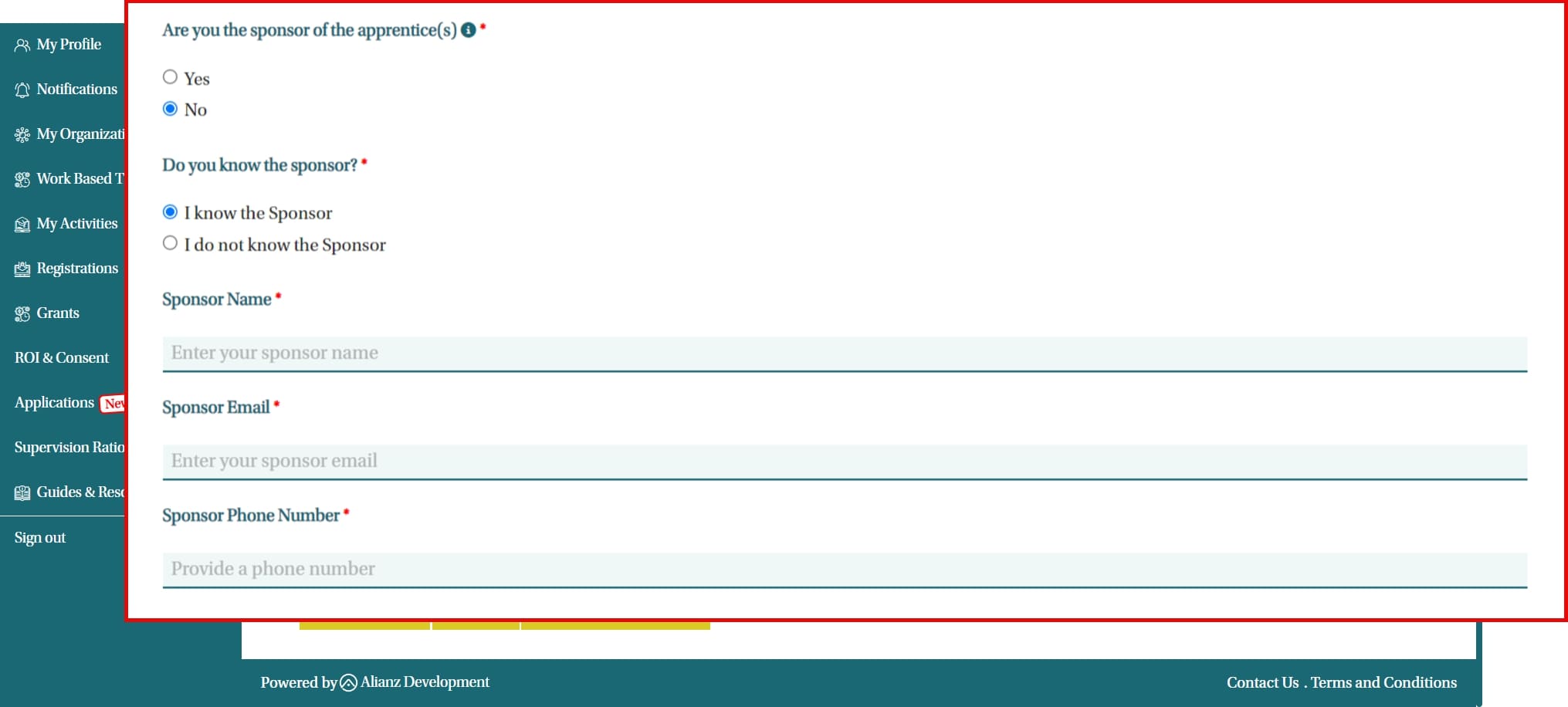
Task: Choose 'I know the Sponsor' option
Action: (170, 212)
